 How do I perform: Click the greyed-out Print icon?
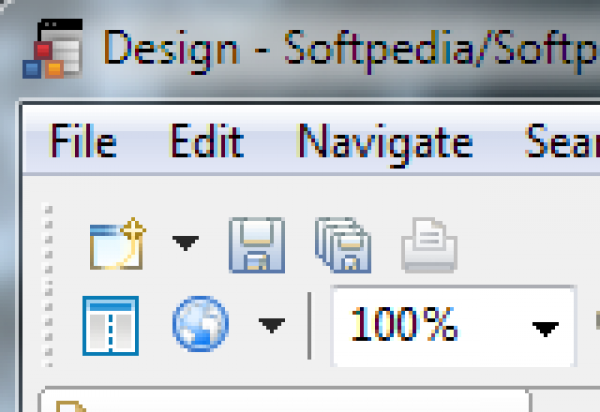[x=430, y=247]
